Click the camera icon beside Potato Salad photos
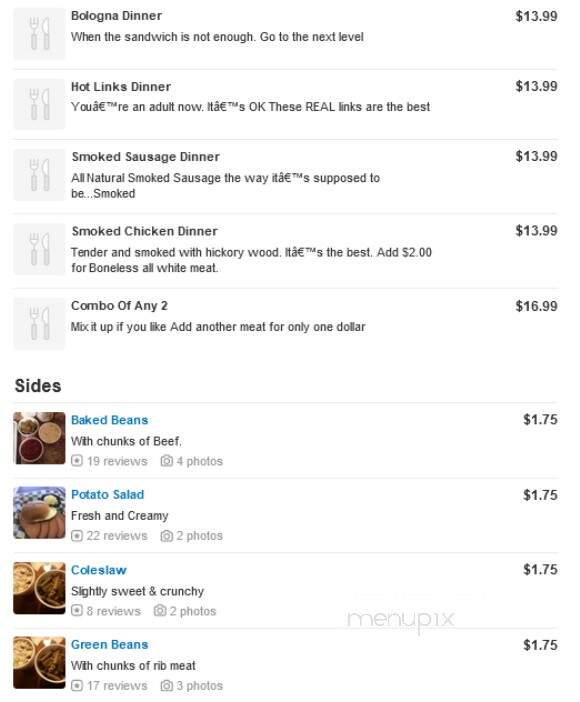This screenshot has width=580, height=702. [167, 535]
